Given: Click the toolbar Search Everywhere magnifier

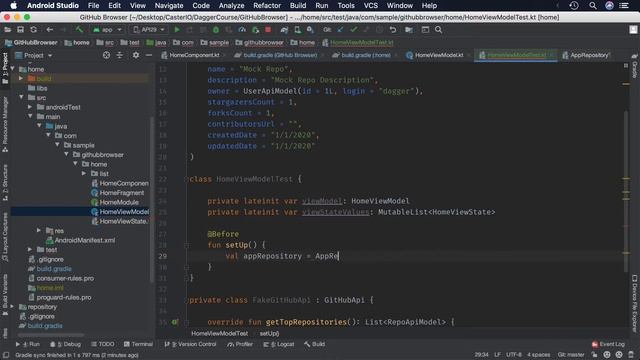Looking at the screenshot, I should tap(438, 30).
